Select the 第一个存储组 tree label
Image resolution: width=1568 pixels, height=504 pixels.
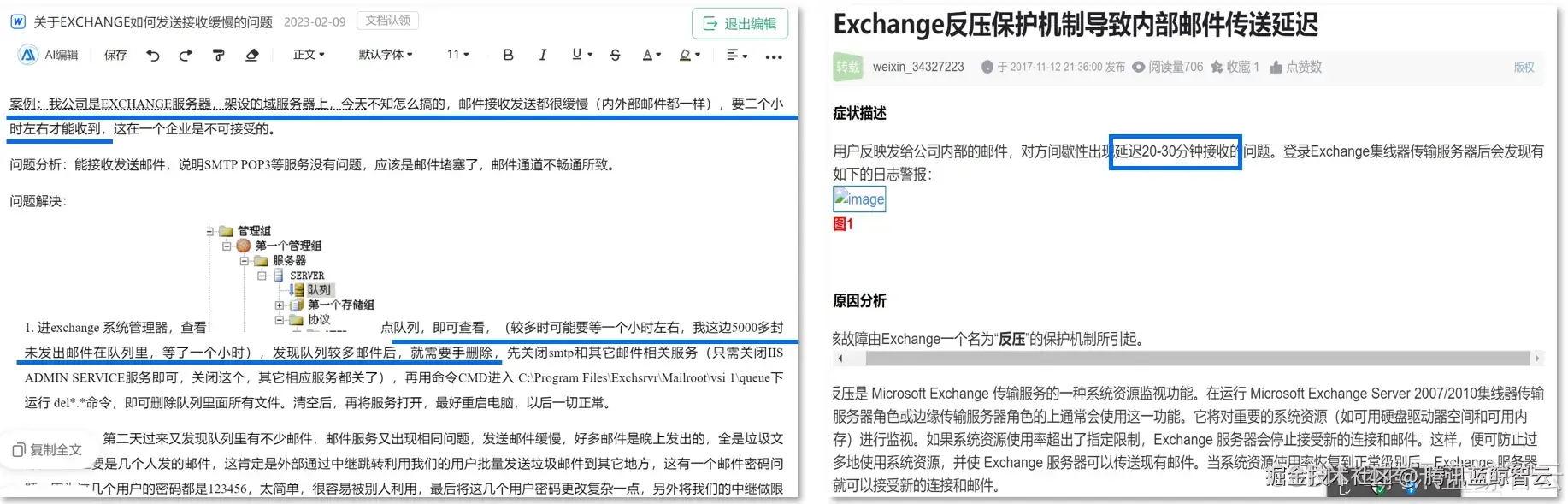[341, 305]
